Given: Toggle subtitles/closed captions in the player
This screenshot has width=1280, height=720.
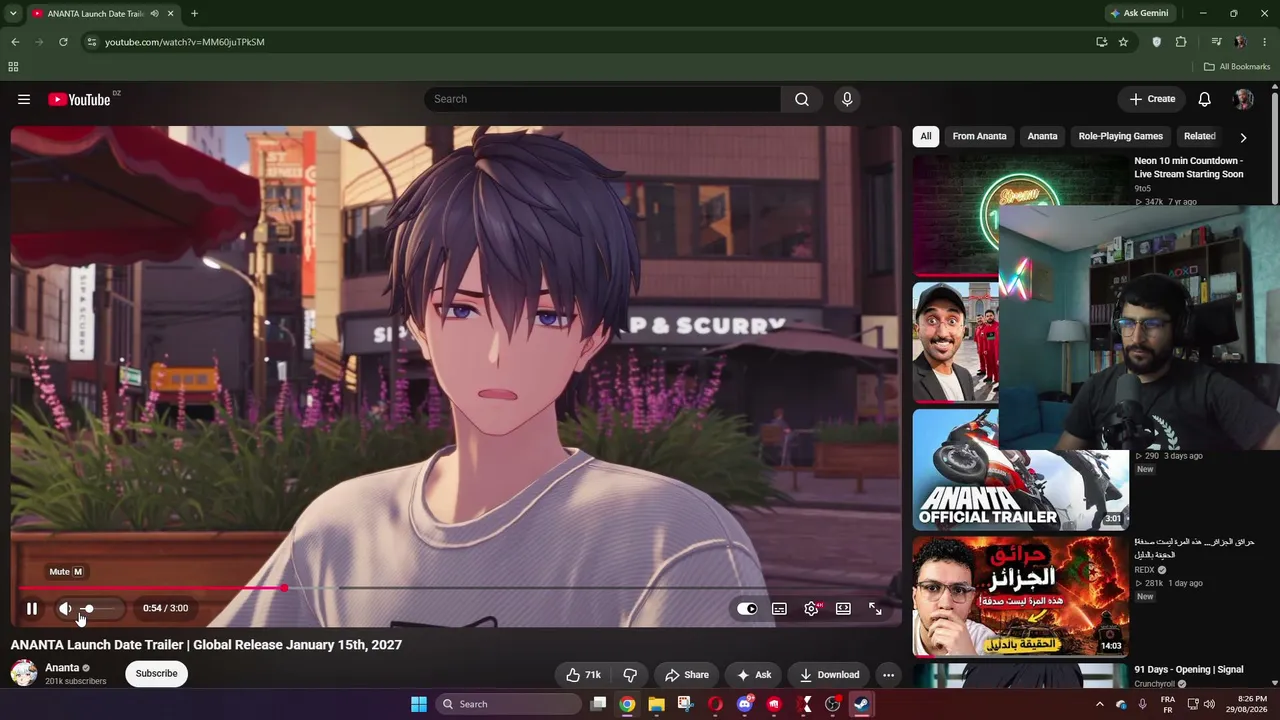Looking at the screenshot, I should 779,608.
